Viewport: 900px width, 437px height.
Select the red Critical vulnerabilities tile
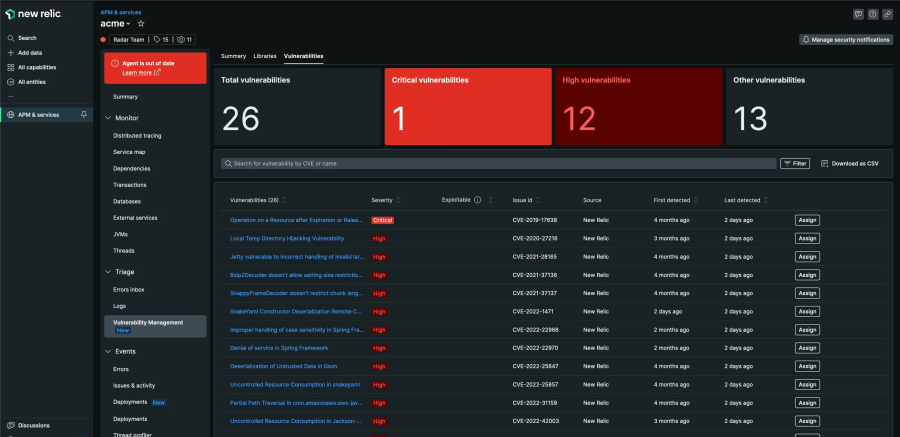point(467,107)
